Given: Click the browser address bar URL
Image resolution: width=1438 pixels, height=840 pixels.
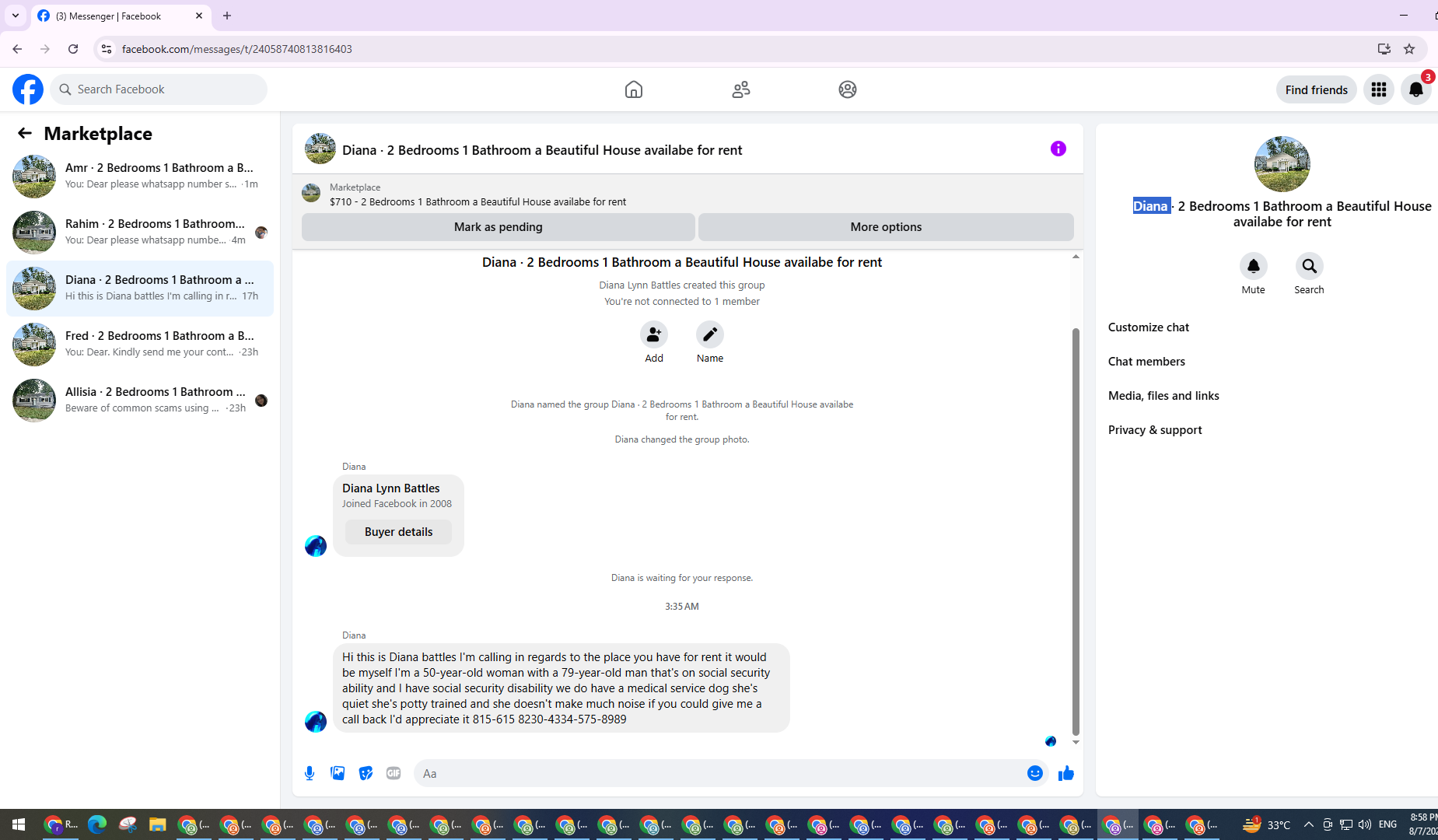Looking at the screenshot, I should (x=237, y=49).
